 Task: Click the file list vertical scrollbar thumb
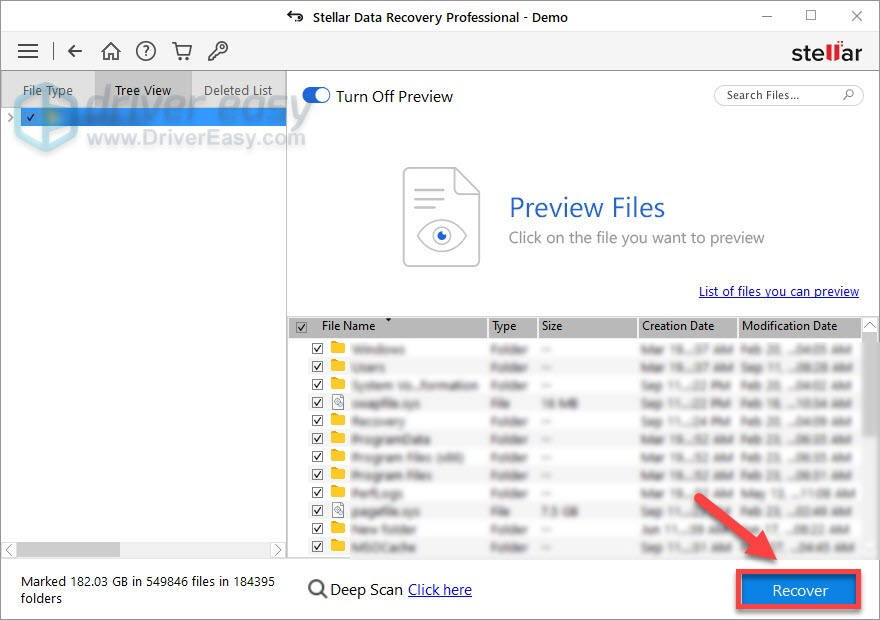point(869,384)
